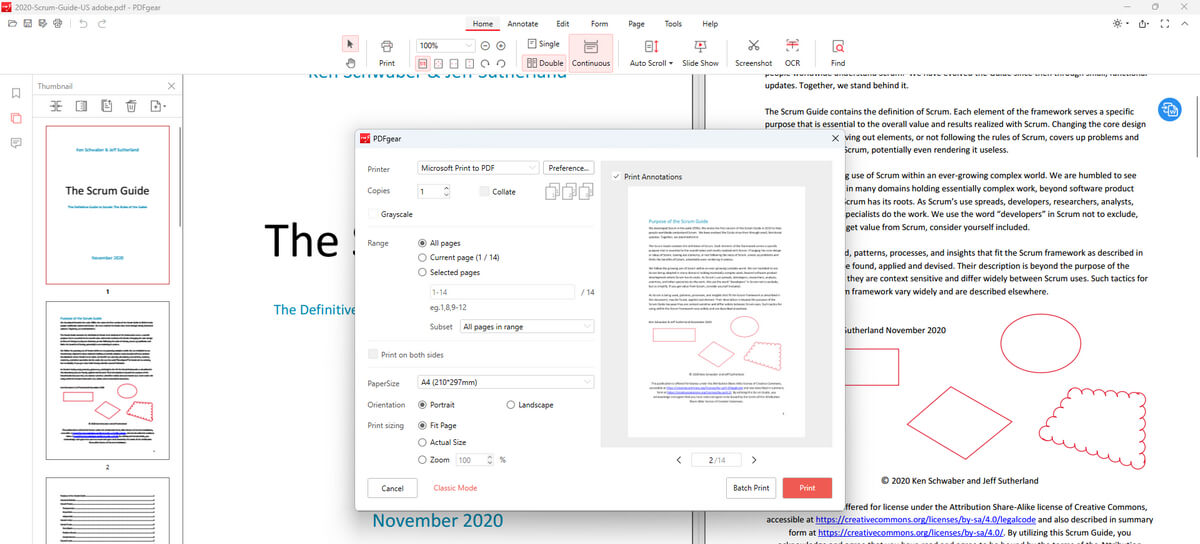The image size is (1200, 544).
Task: Check the Grayscale option
Action: [x=374, y=214]
